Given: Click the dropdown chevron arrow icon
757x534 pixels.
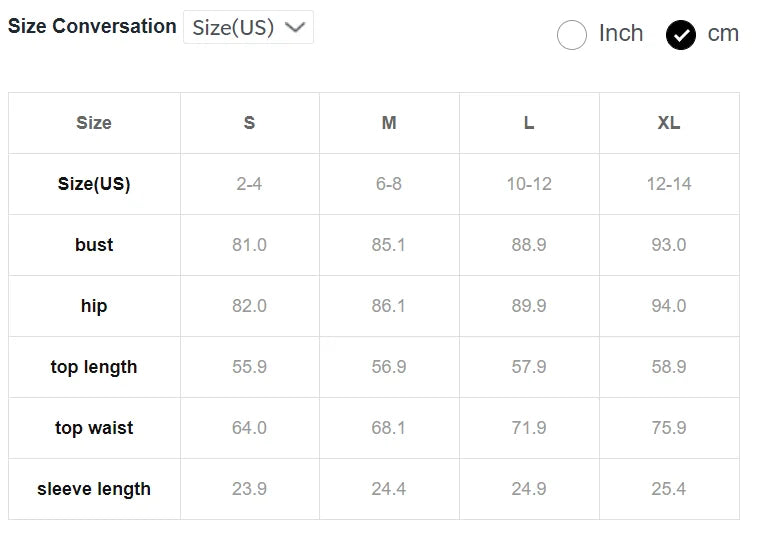Looking at the screenshot, I should coord(294,27).
